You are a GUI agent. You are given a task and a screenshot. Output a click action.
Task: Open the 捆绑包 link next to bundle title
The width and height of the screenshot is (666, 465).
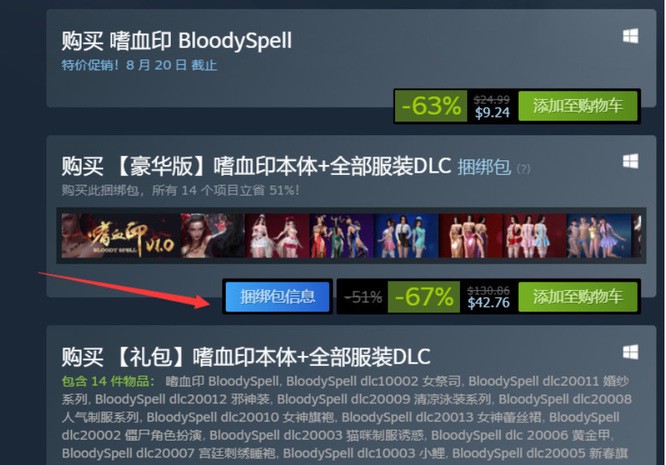click(x=484, y=167)
